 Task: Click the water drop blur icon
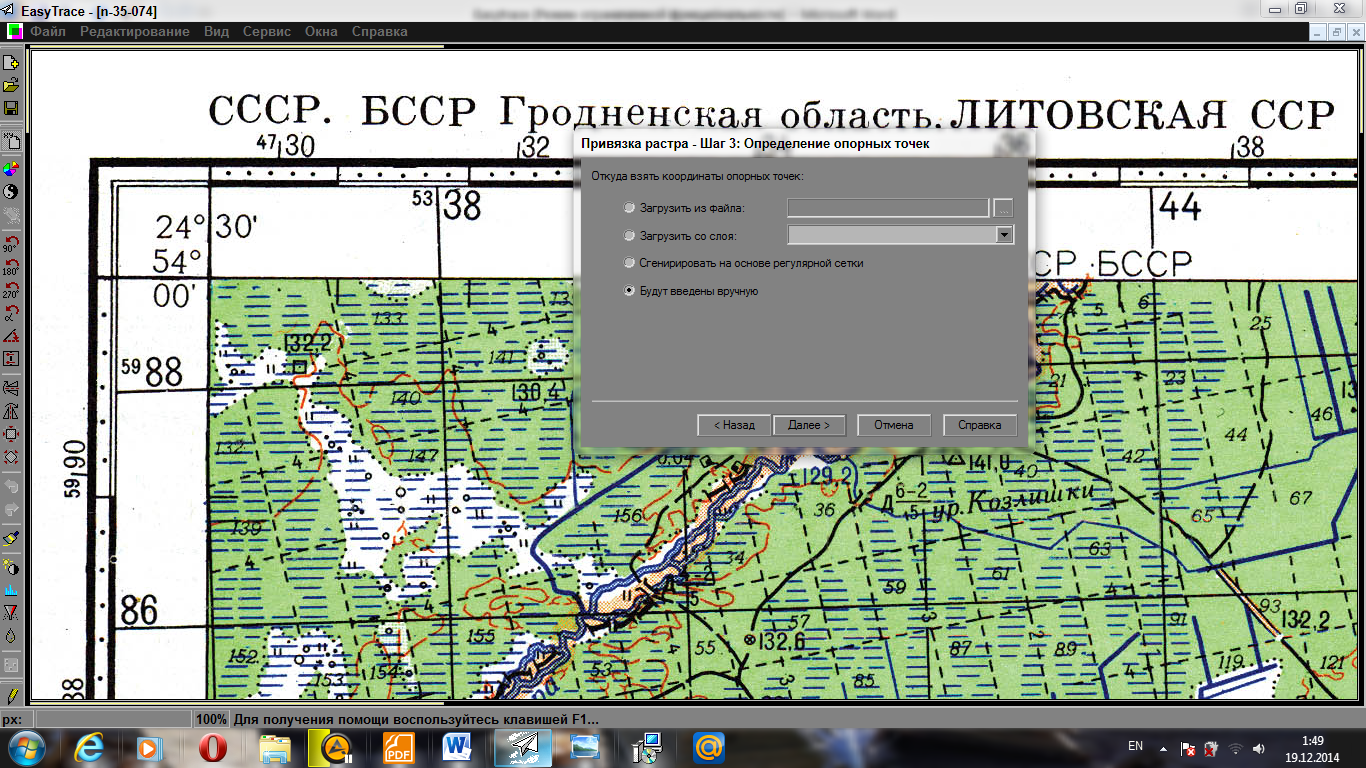pyautogui.click(x=11, y=636)
